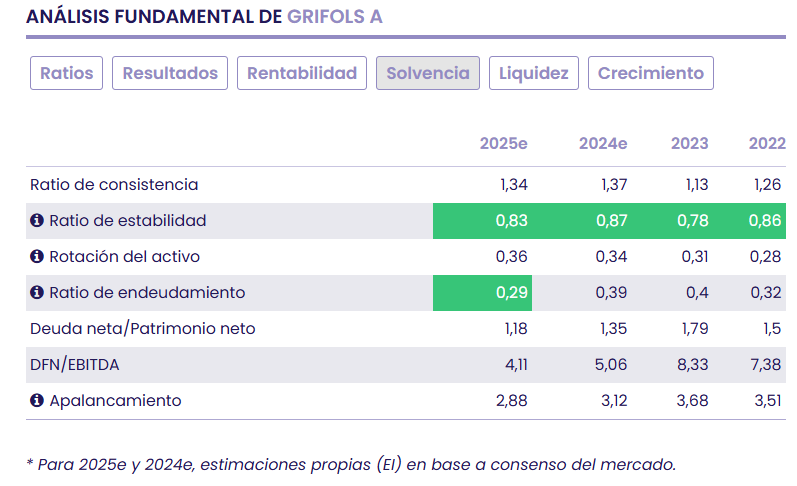The image size is (797, 486).
Task: Click info icon beside Ratio de endeudamiento
Action: 37,293
